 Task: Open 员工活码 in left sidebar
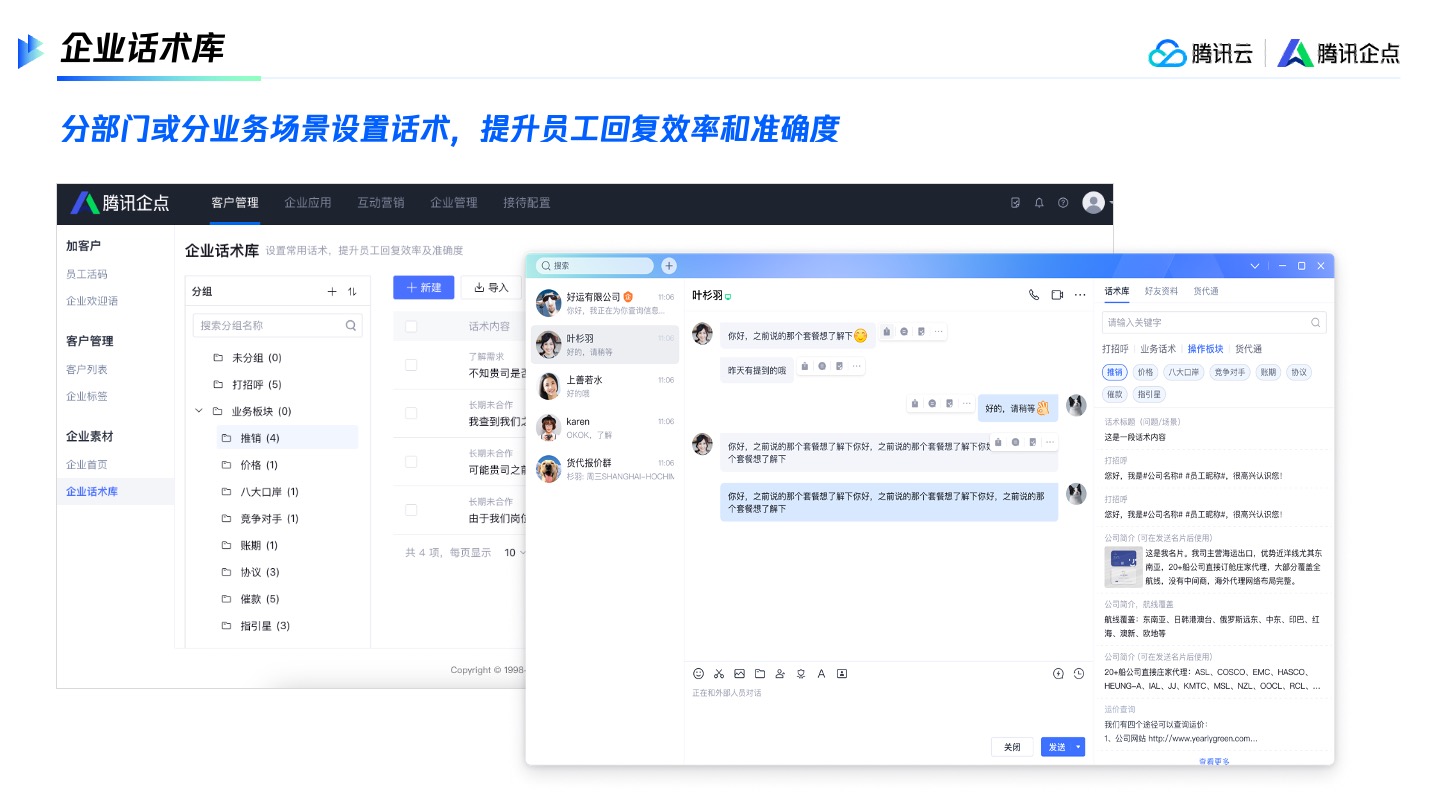click(87, 274)
